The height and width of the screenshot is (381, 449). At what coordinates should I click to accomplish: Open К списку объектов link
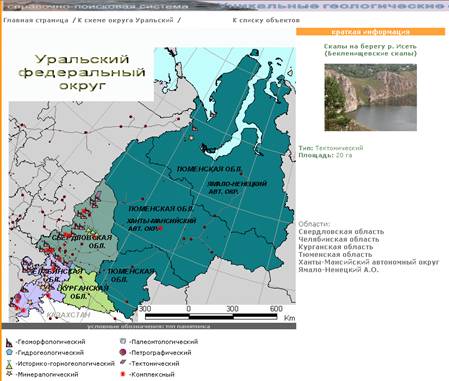pos(266,20)
